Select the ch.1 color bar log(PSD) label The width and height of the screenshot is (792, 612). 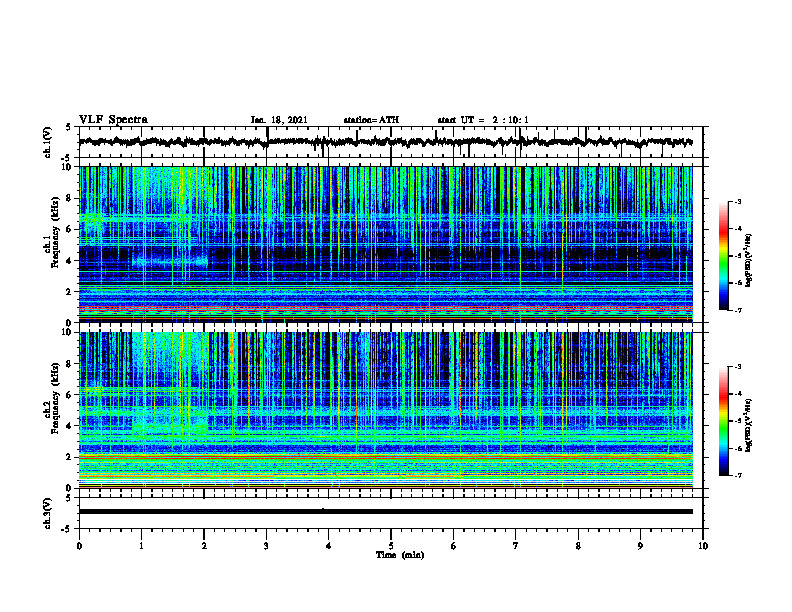point(749,261)
